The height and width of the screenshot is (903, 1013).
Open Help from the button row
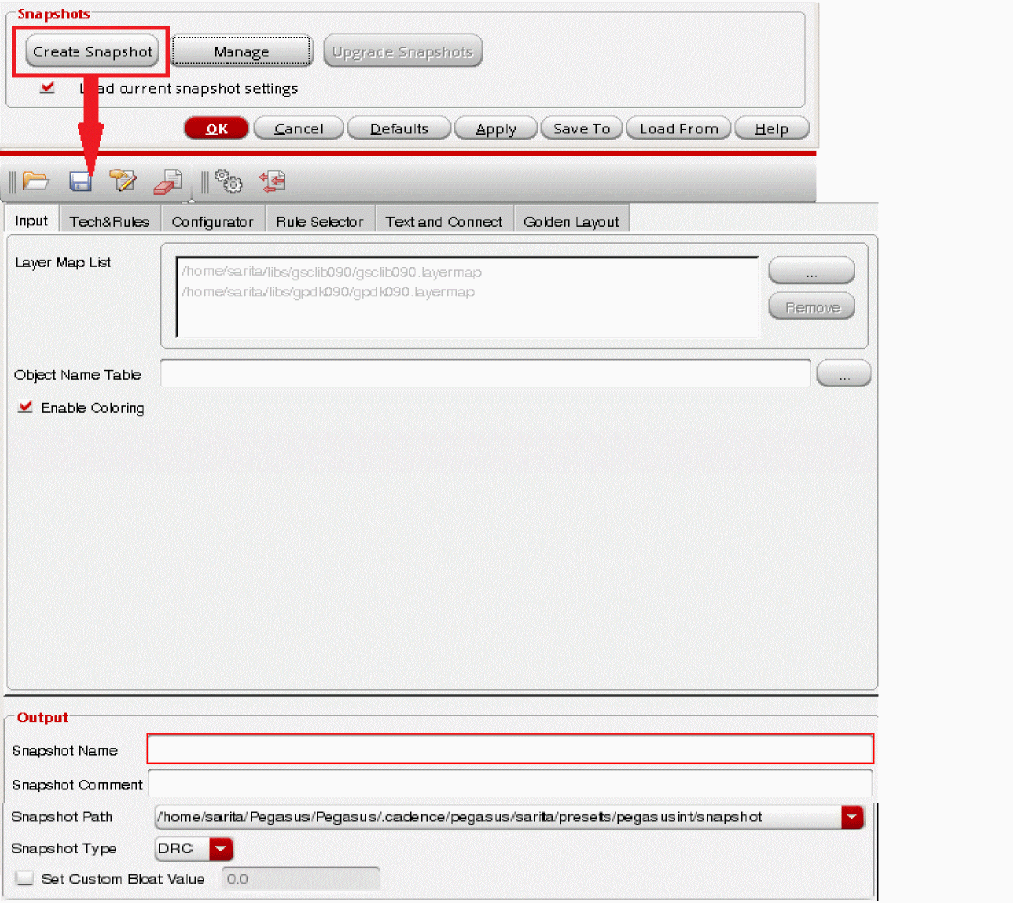click(771, 129)
